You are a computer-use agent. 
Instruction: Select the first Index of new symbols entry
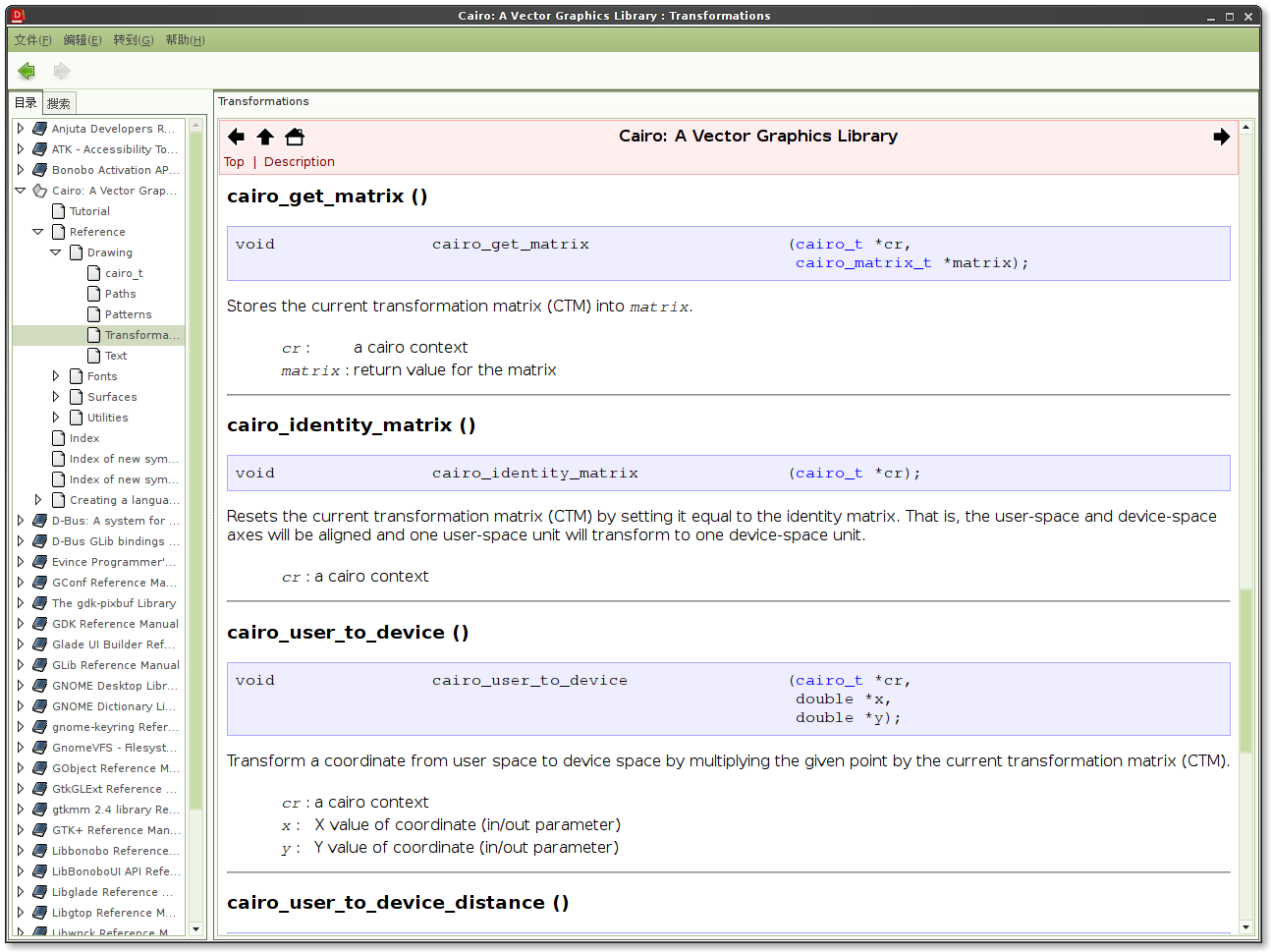coord(124,459)
